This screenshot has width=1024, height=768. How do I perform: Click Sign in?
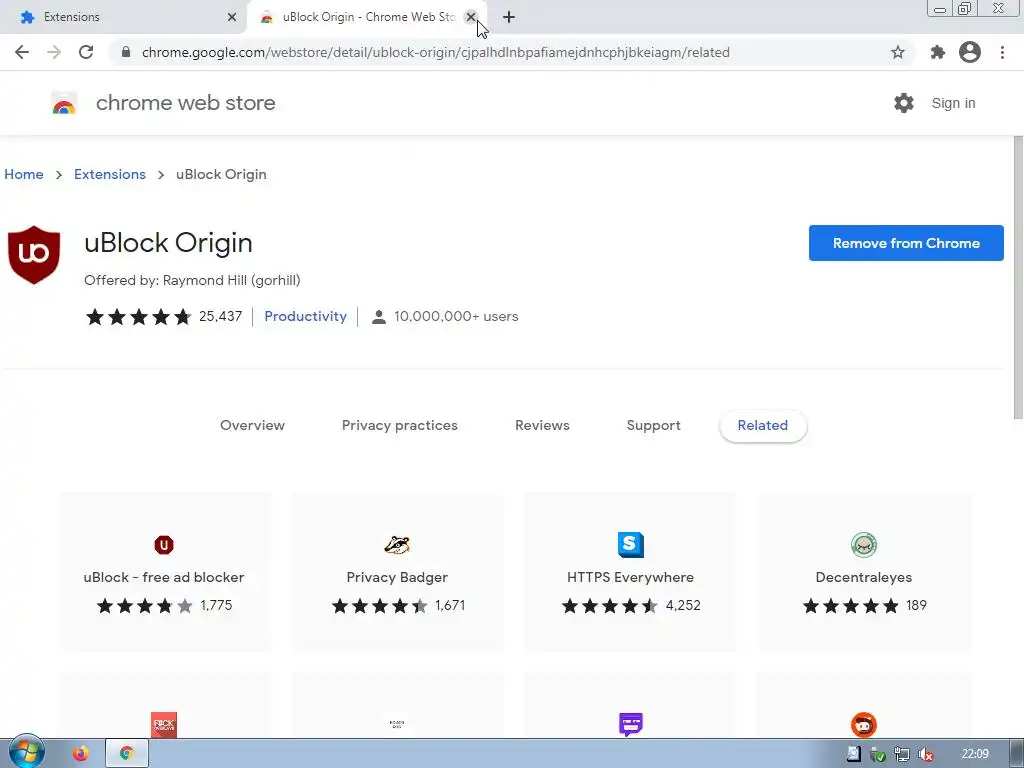click(953, 103)
